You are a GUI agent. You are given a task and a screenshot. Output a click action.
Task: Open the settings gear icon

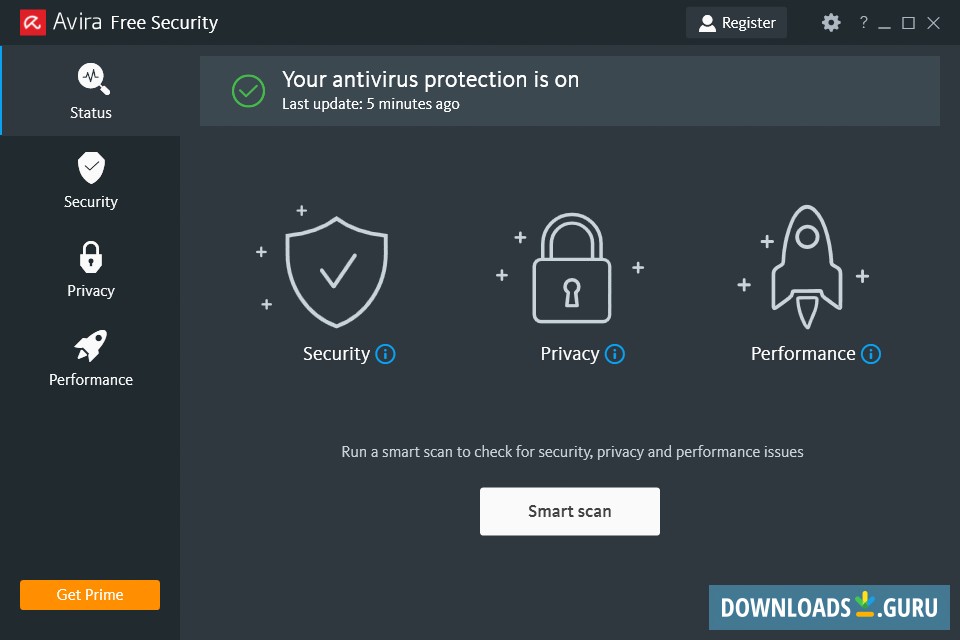(830, 21)
